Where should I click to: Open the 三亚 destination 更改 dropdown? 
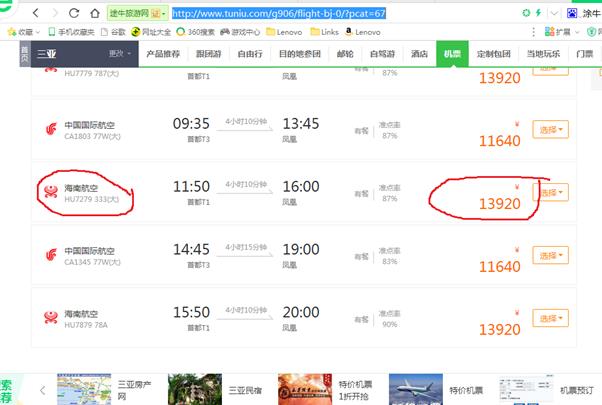pos(120,54)
